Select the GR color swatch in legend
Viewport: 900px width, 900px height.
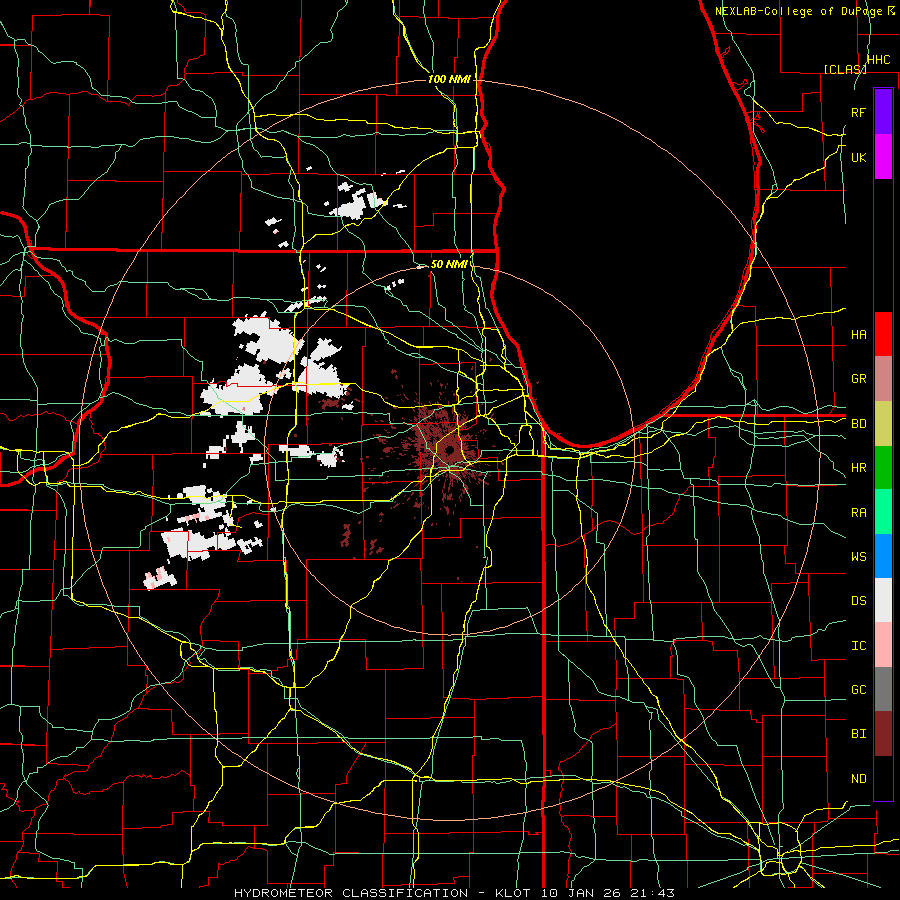click(883, 379)
